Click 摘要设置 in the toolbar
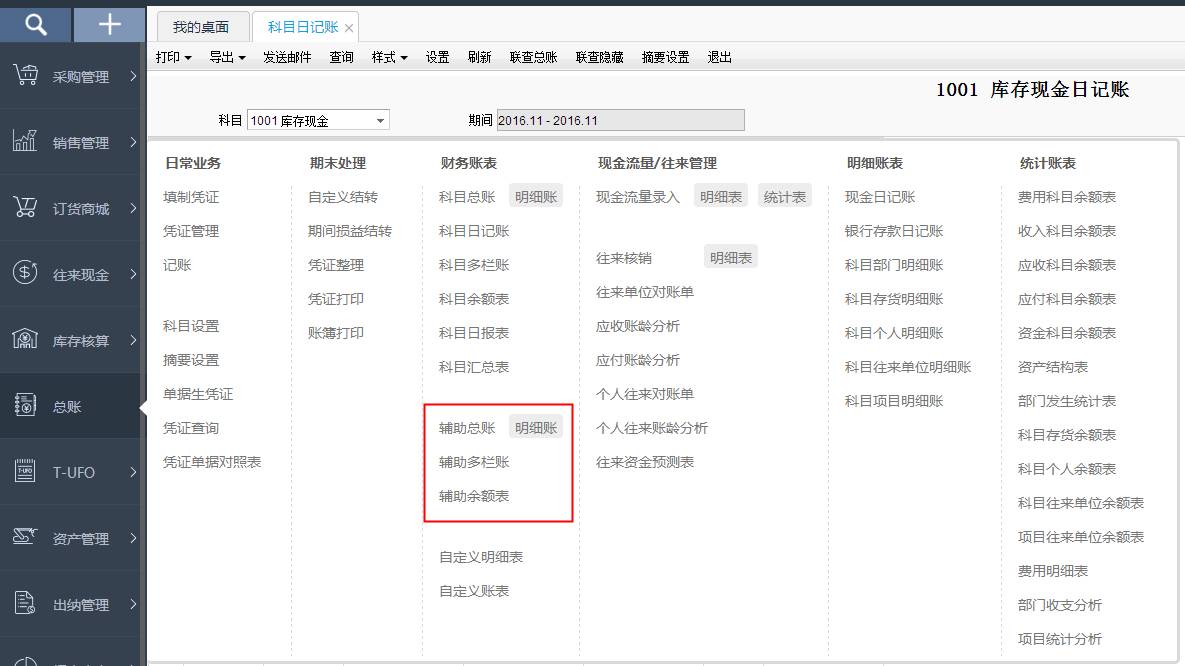This screenshot has height=666, width=1185. tap(666, 57)
